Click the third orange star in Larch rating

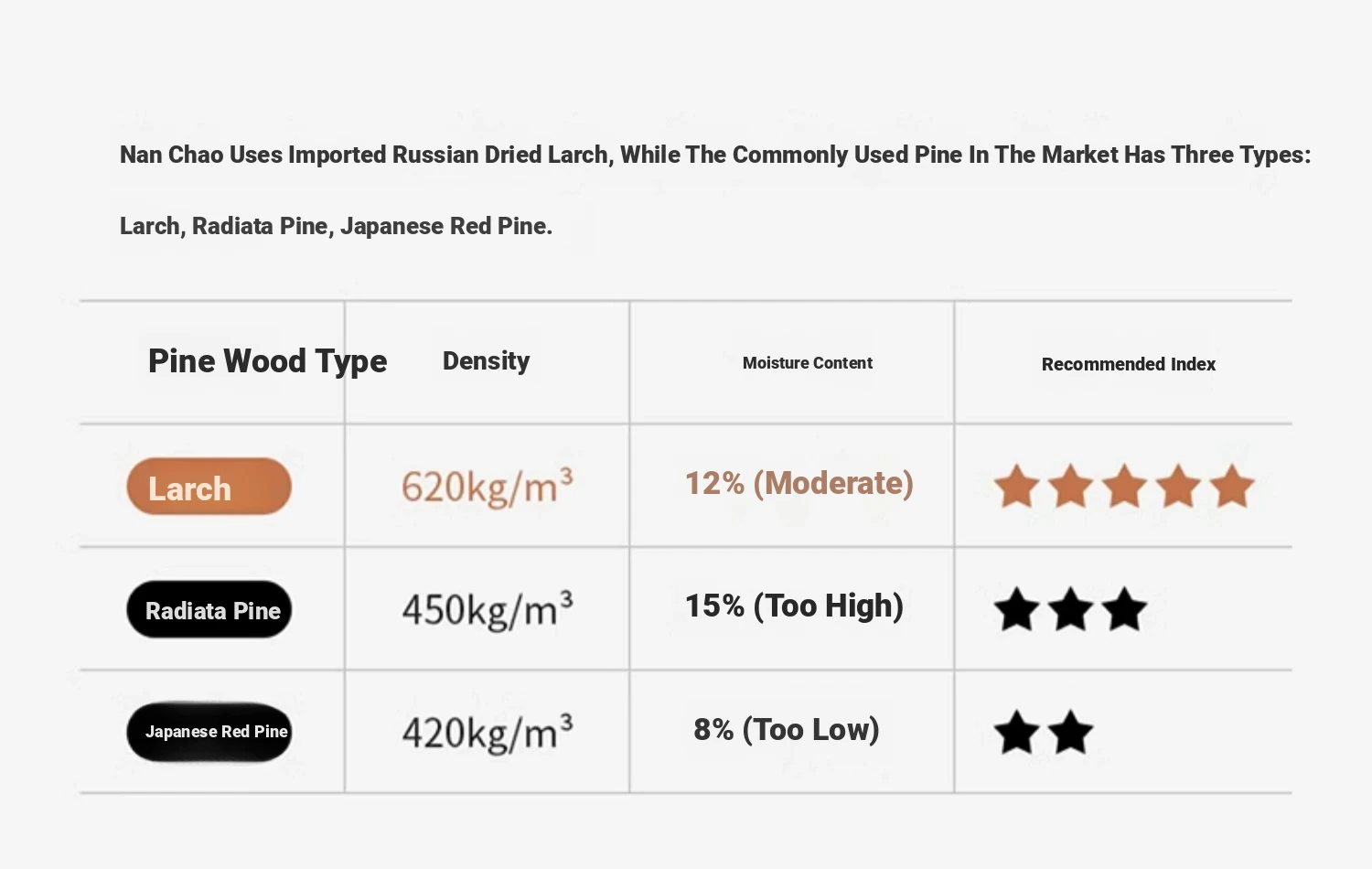pos(1124,486)
